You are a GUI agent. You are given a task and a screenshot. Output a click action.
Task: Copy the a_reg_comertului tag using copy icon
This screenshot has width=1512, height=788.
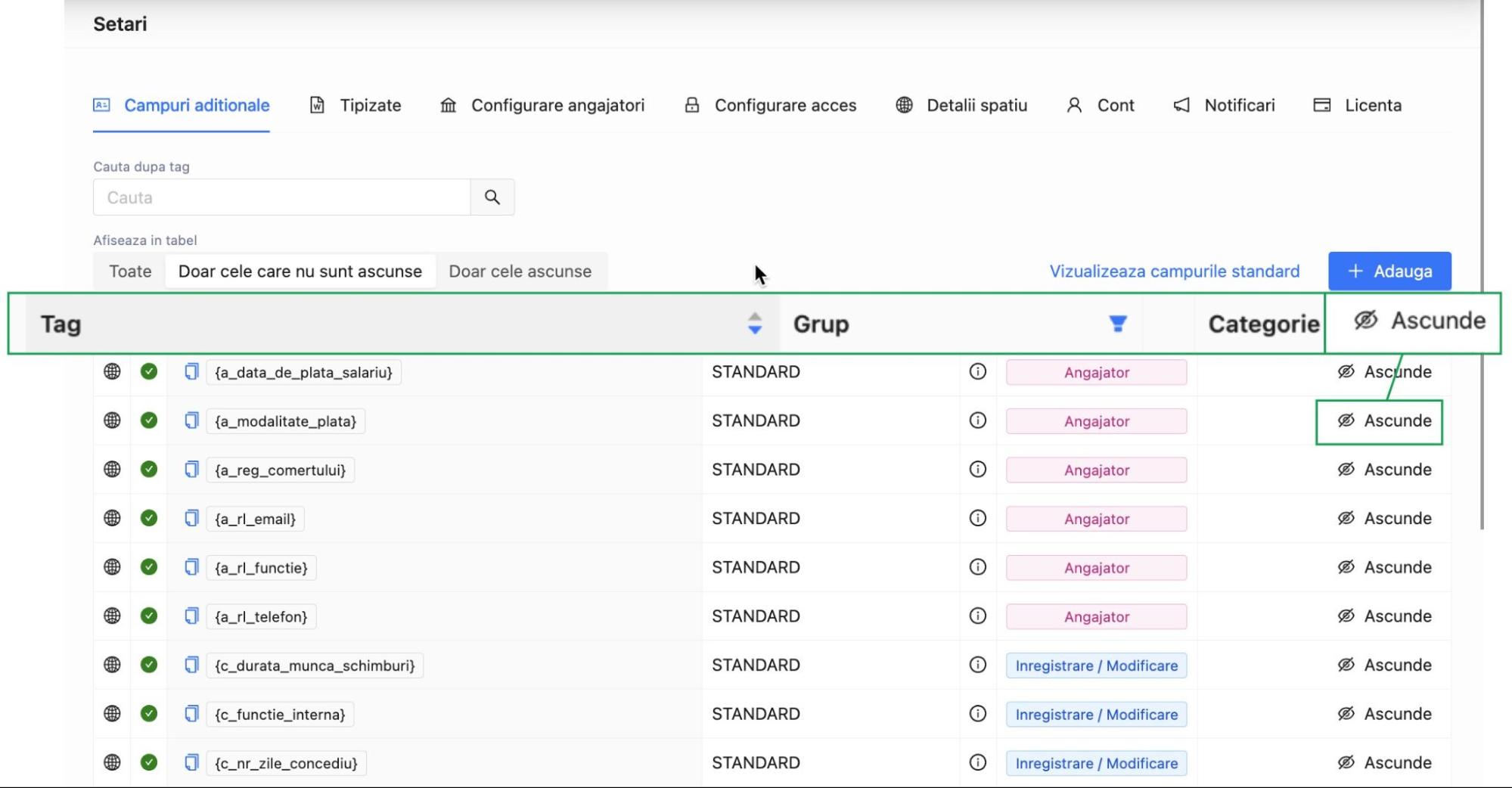click(191, 470)
